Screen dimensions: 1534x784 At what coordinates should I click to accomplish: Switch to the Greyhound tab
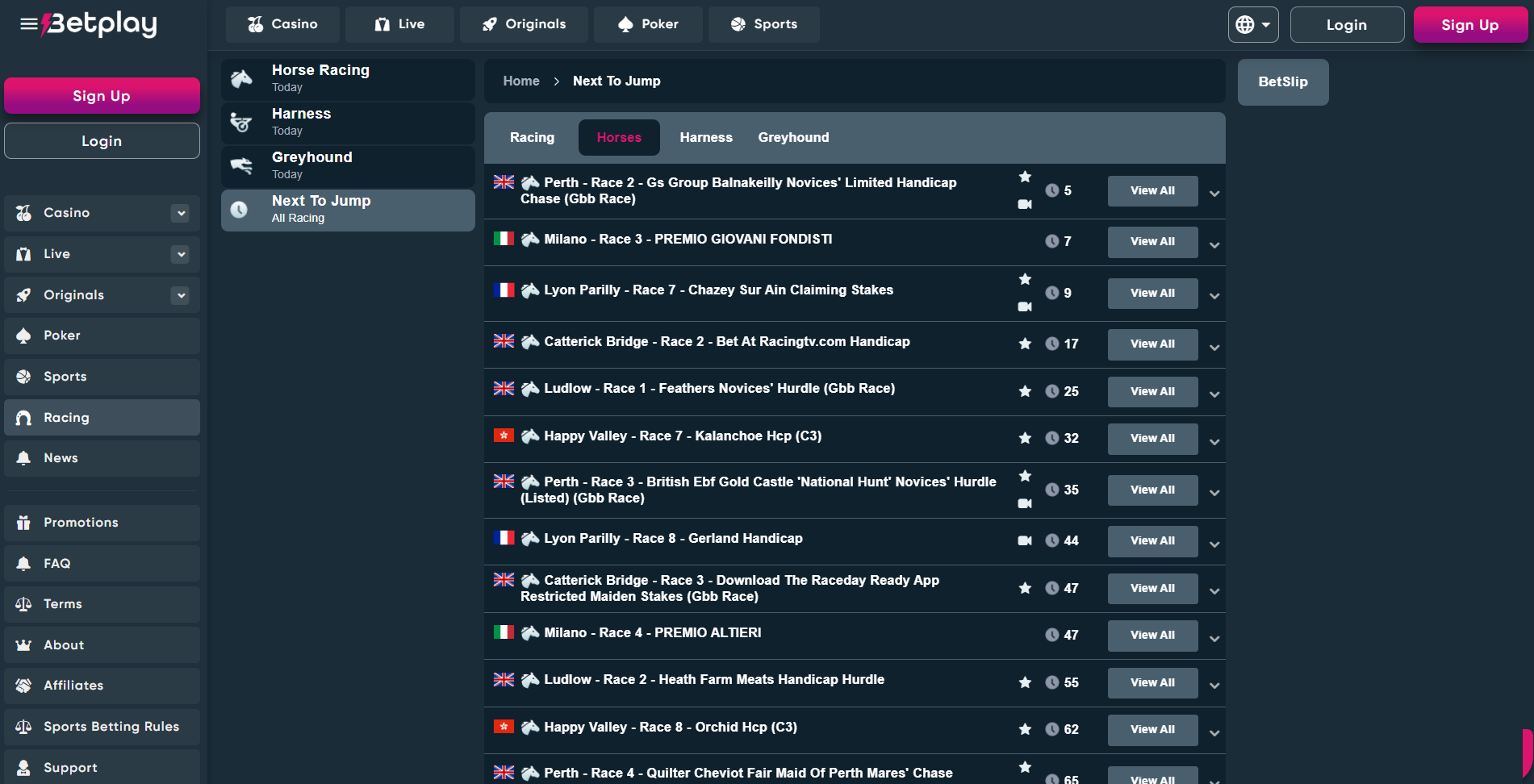tap(793, 137)
